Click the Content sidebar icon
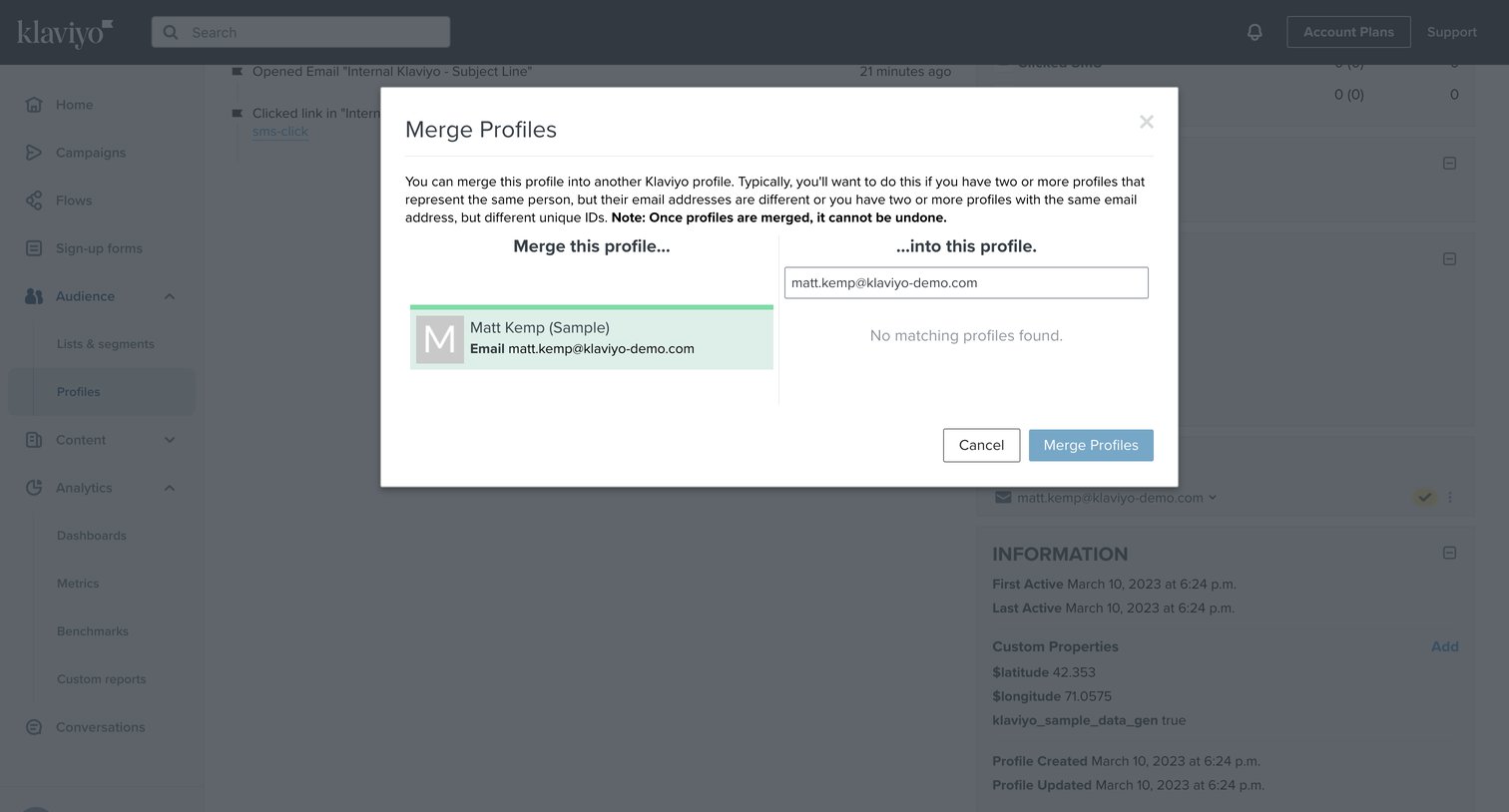The image size is (1509, 812). pyautogui.click(x=34, y=440)
